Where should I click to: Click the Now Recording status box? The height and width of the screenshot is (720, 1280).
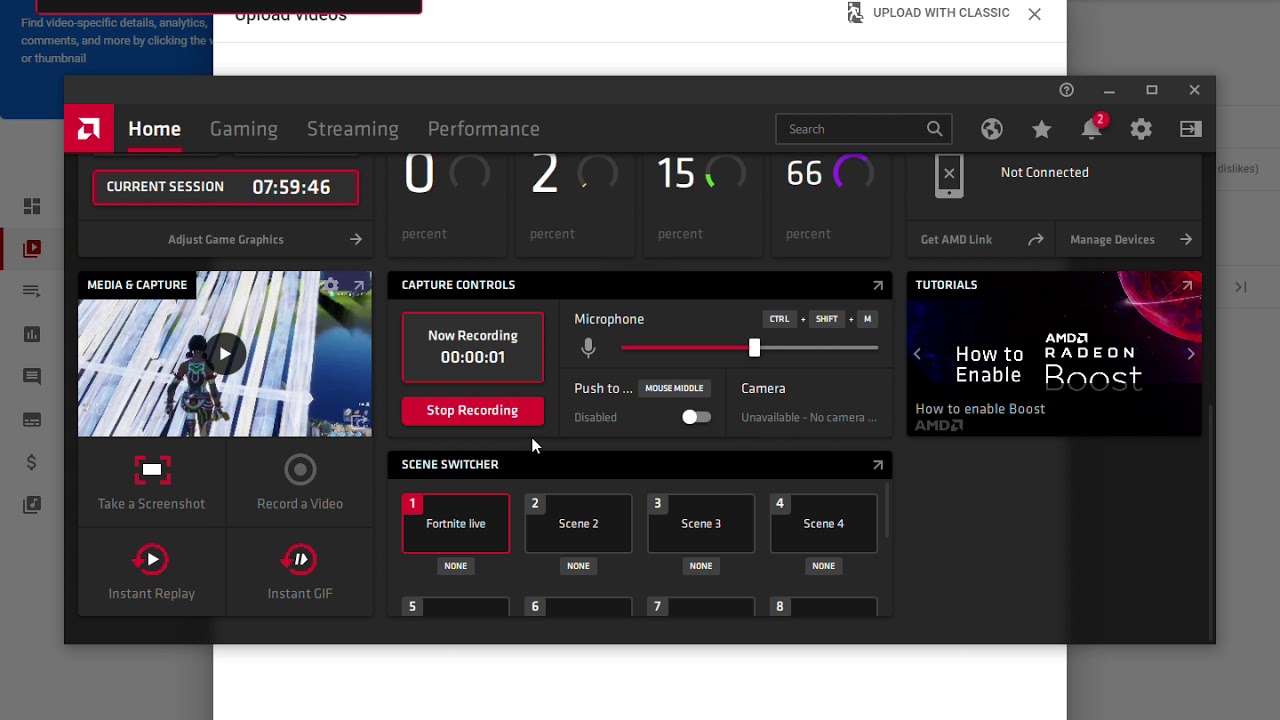point(473,347)
